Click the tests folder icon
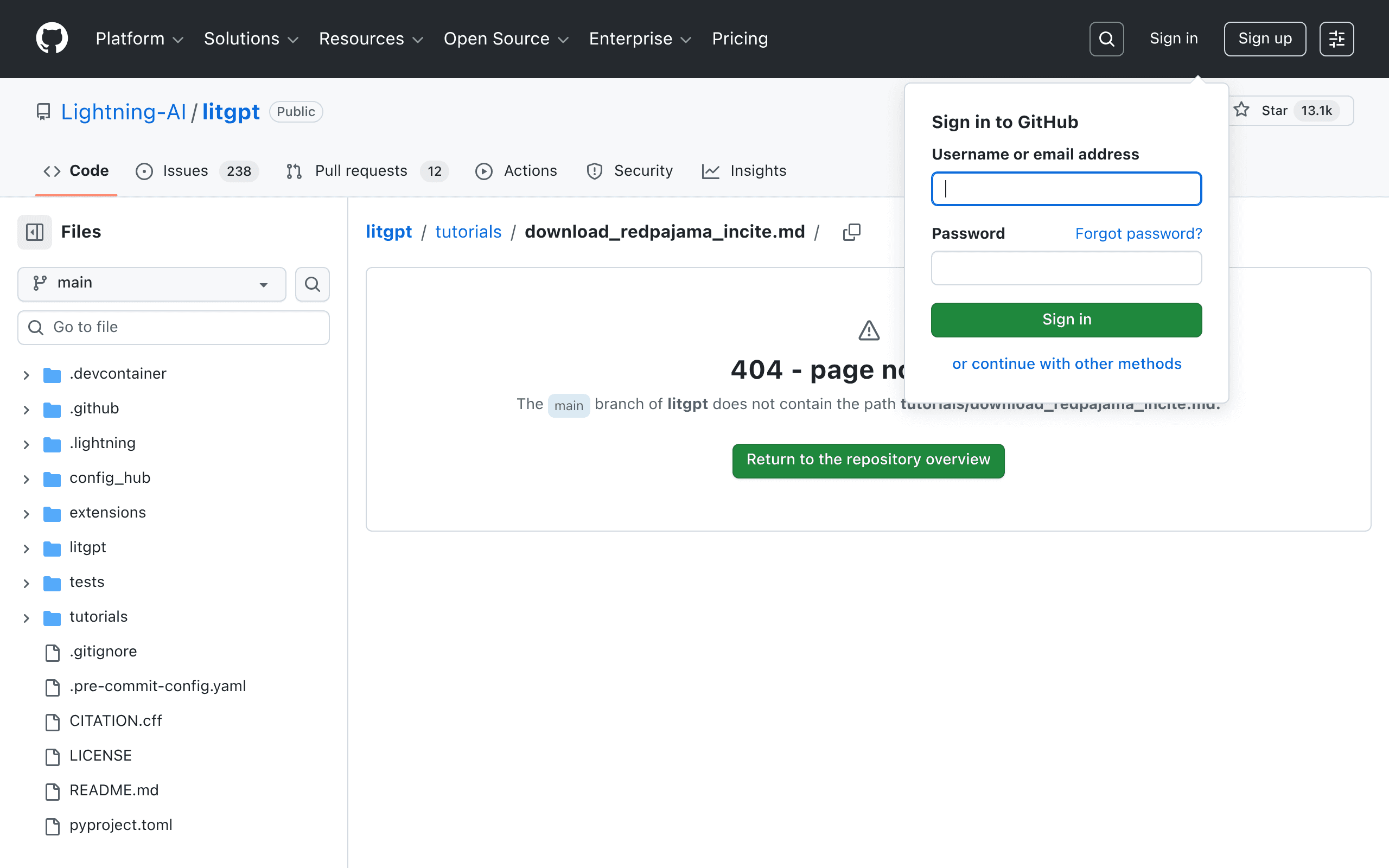Viewport: 1389px width, 868px height. 52,583
